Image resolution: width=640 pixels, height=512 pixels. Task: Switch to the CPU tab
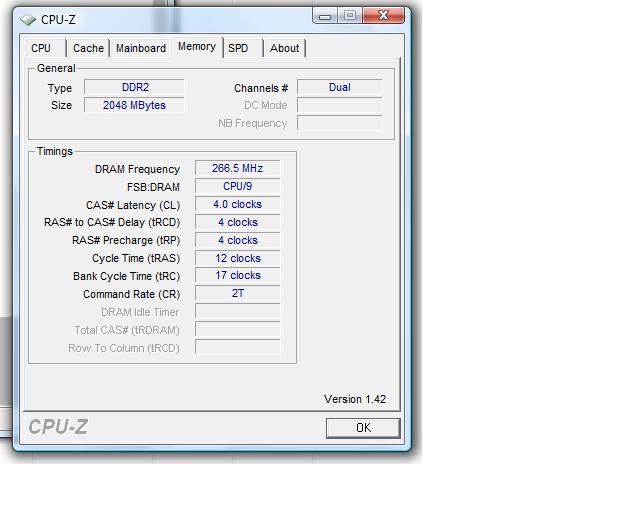pos(41,48)
